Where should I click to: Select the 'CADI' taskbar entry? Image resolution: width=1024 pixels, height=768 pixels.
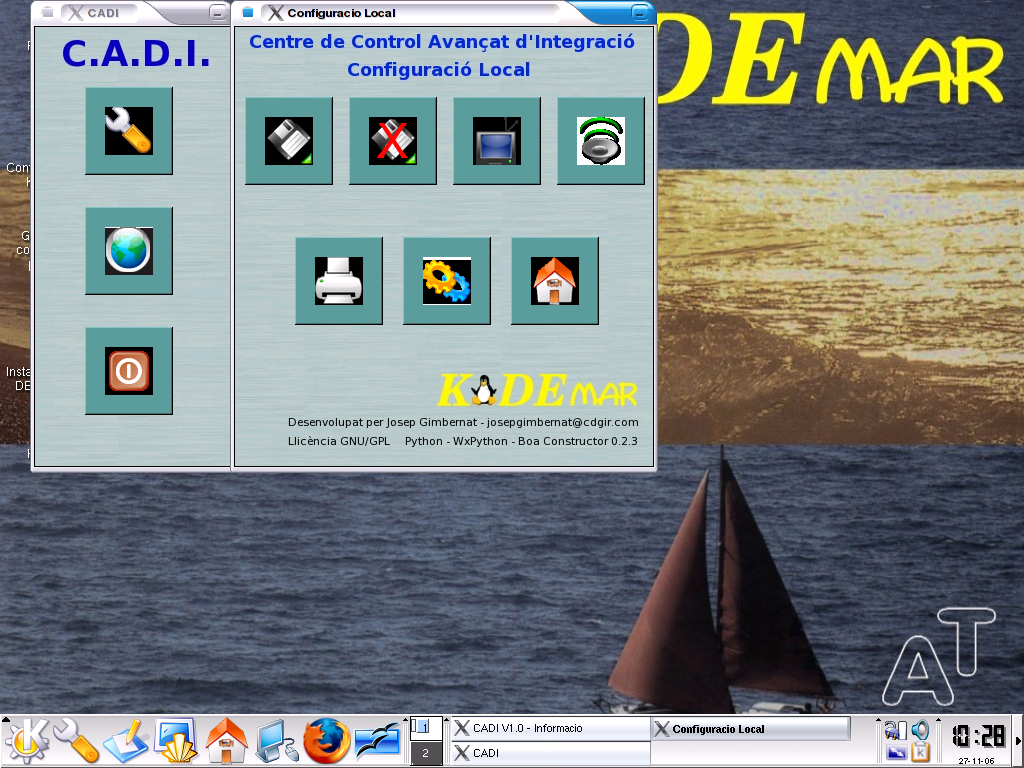(x=549, y=753)
